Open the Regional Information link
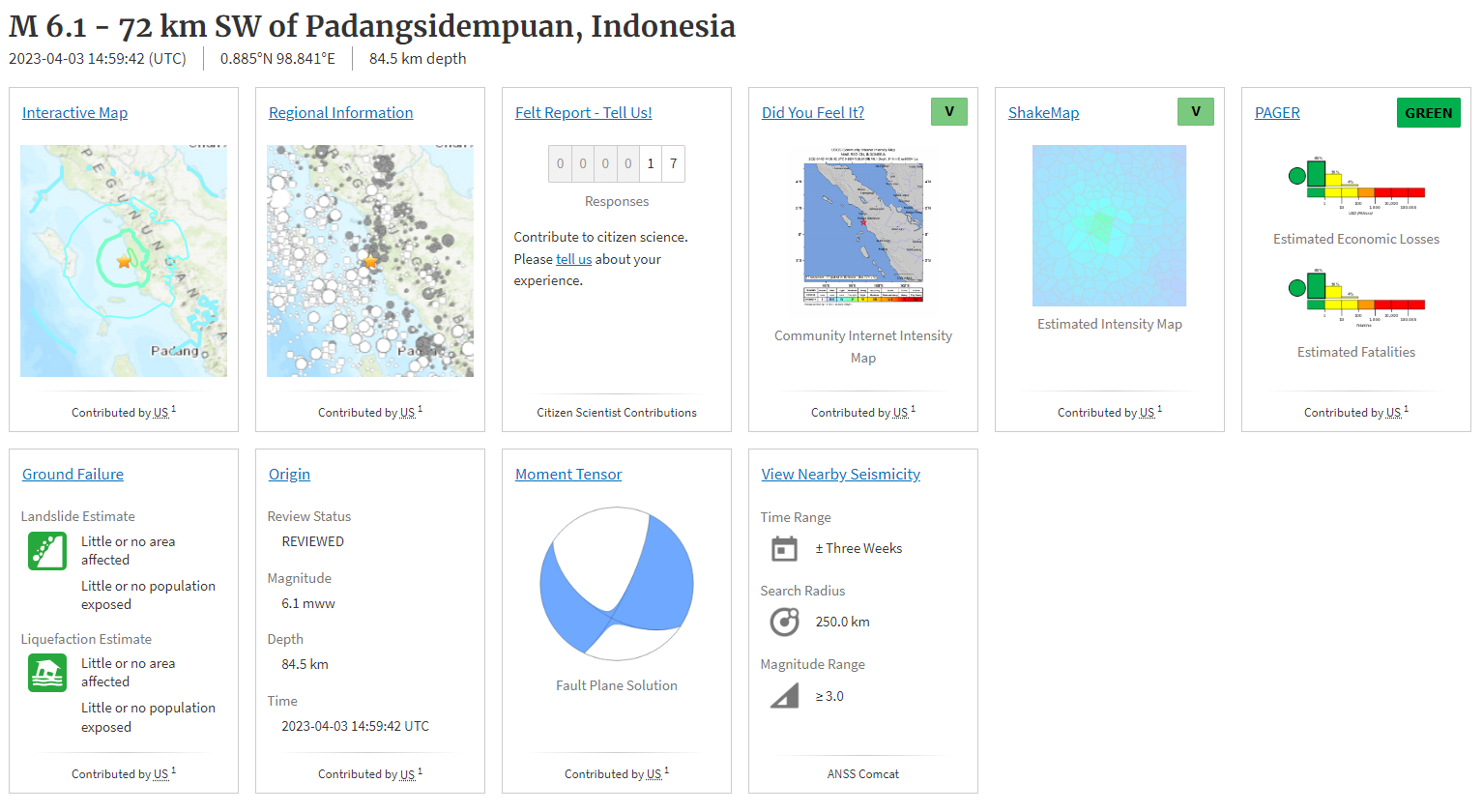 click(x=340, y=113)
